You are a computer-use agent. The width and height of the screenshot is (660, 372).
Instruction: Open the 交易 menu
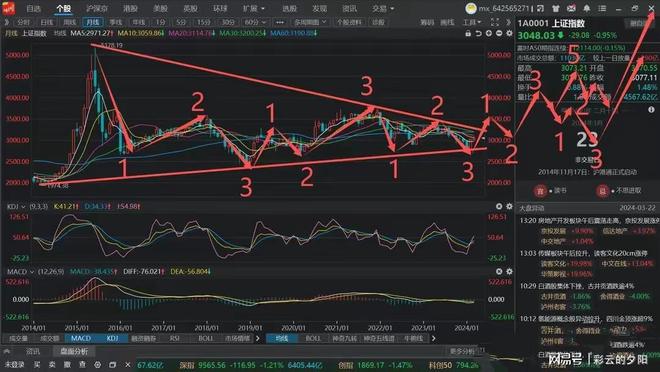click(383, 8)
